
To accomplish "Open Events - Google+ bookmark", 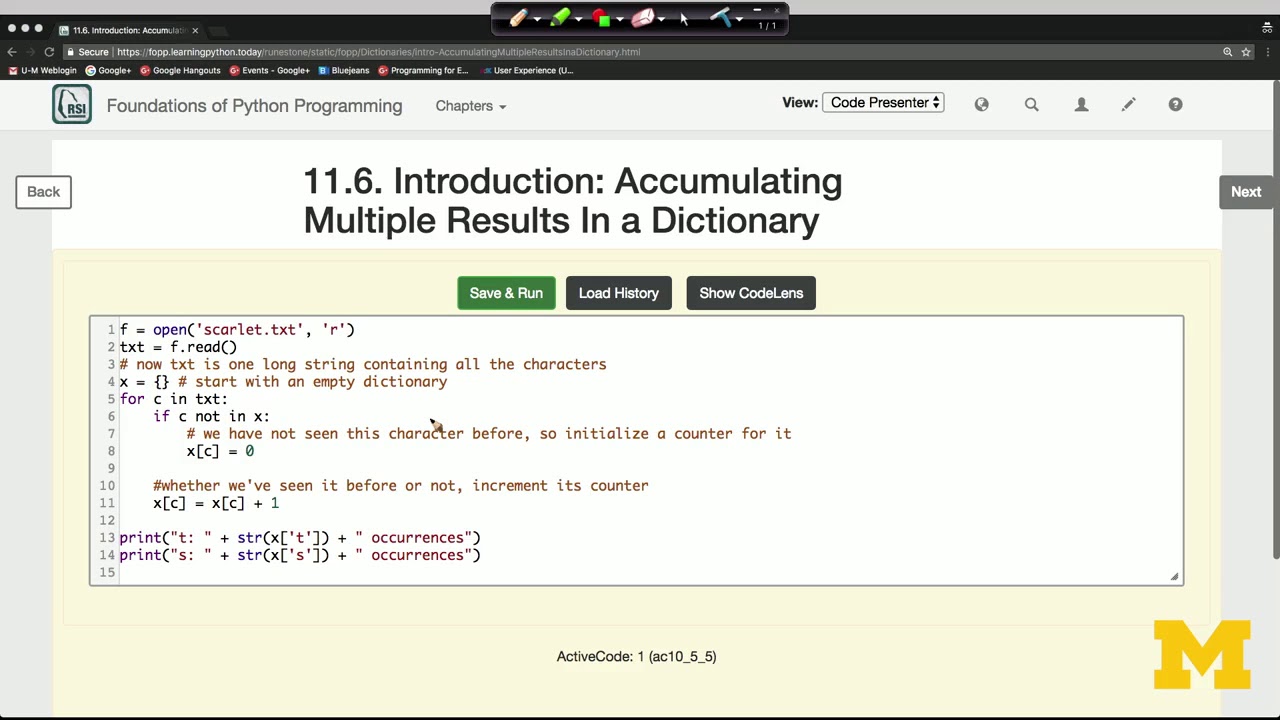I will click(269, 70).
